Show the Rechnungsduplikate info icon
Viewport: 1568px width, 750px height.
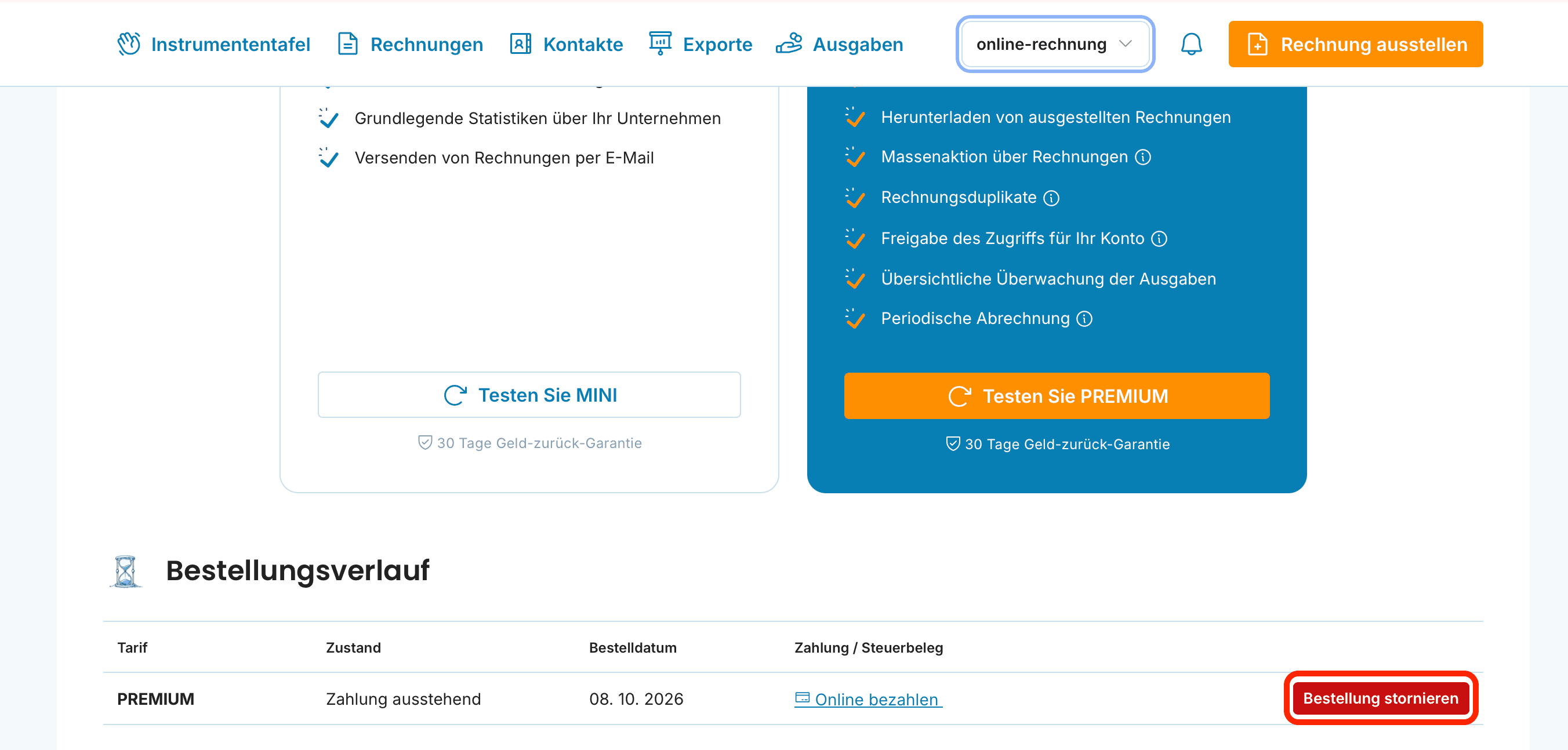pos(1051,198)
